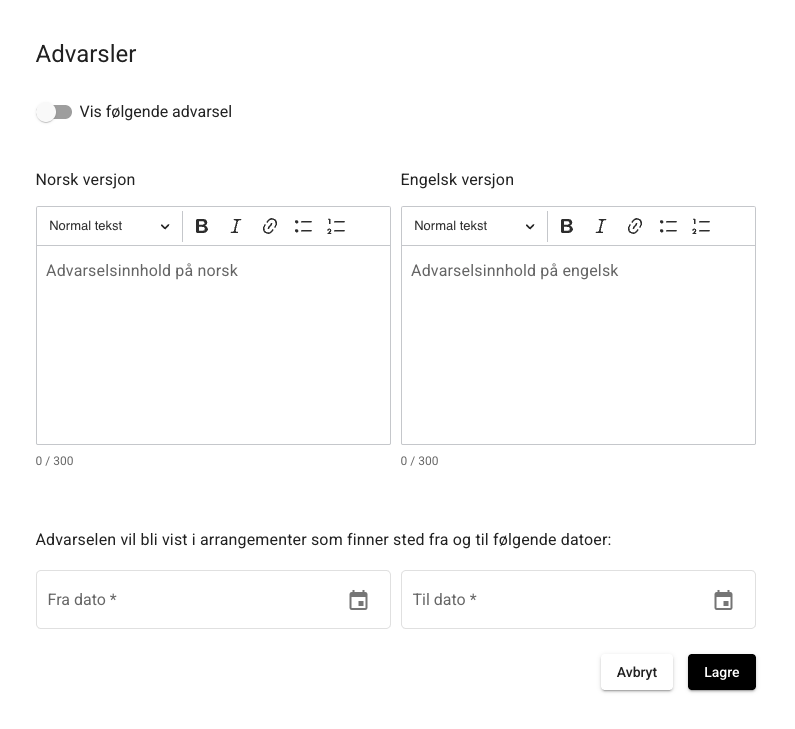Screen dimensions: 795x729
Task: Open 'Normal tekst' dropdown in Norsk versjon editor
Action: pos(109,226)
